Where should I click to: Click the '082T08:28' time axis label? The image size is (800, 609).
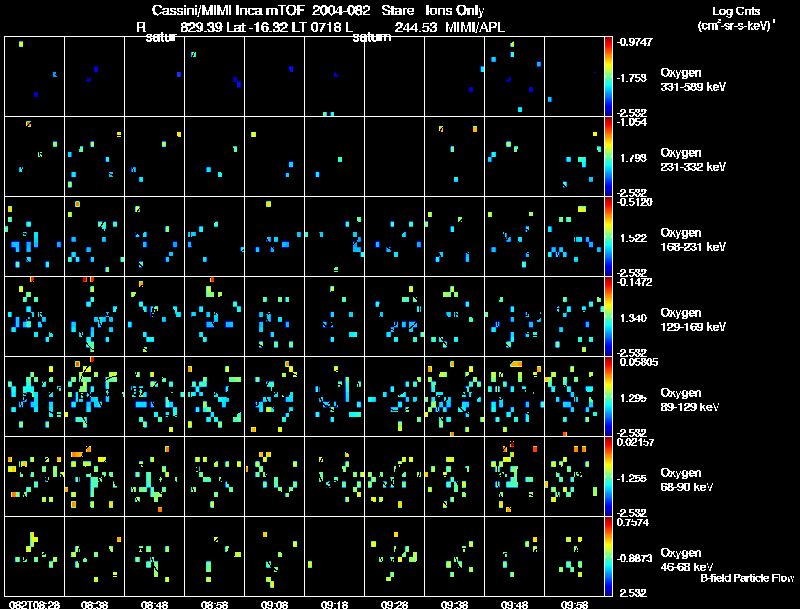pyautogui.click(x=34, y=604)
